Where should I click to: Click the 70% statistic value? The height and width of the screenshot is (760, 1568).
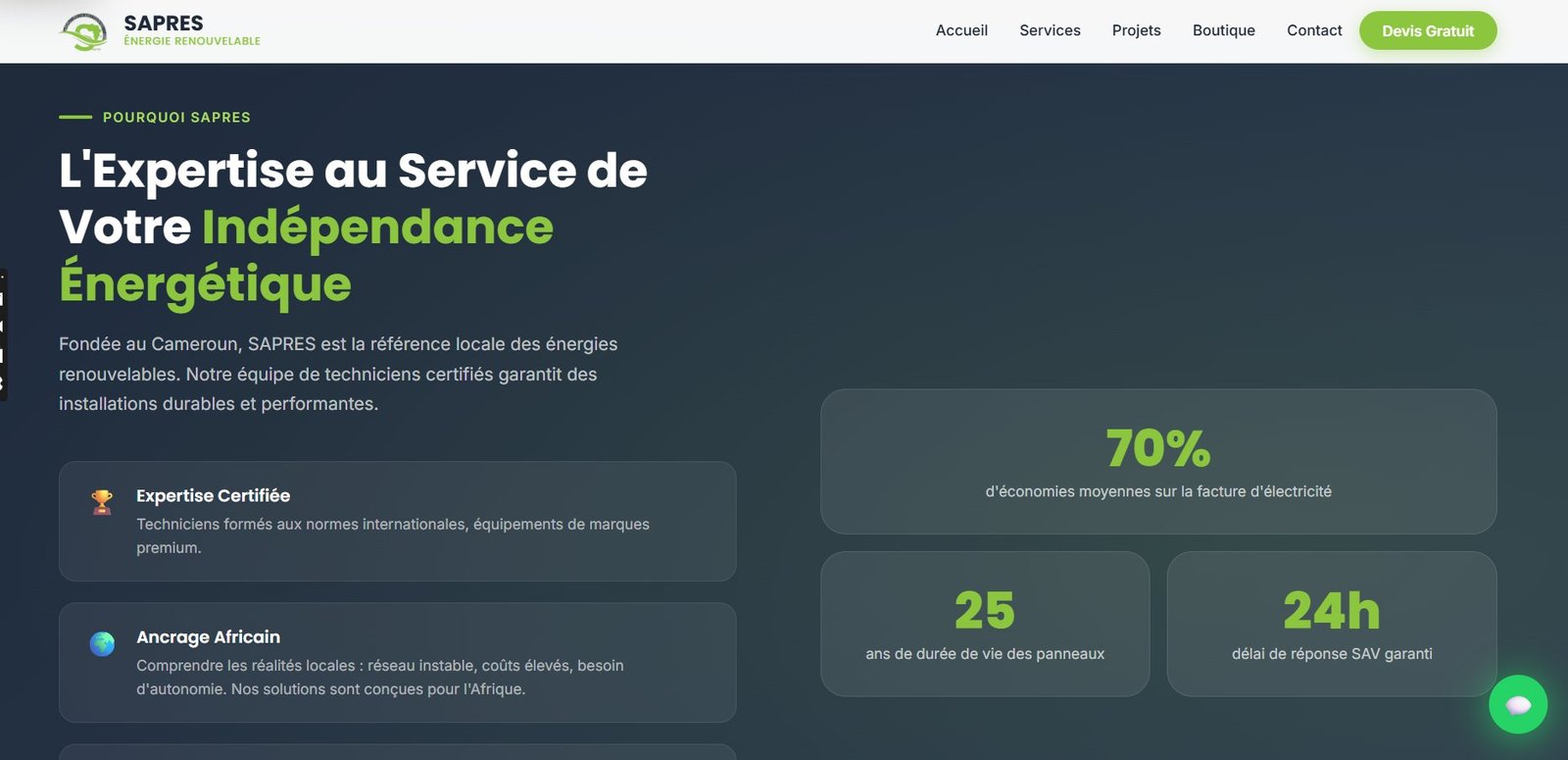coord(1158,448)
